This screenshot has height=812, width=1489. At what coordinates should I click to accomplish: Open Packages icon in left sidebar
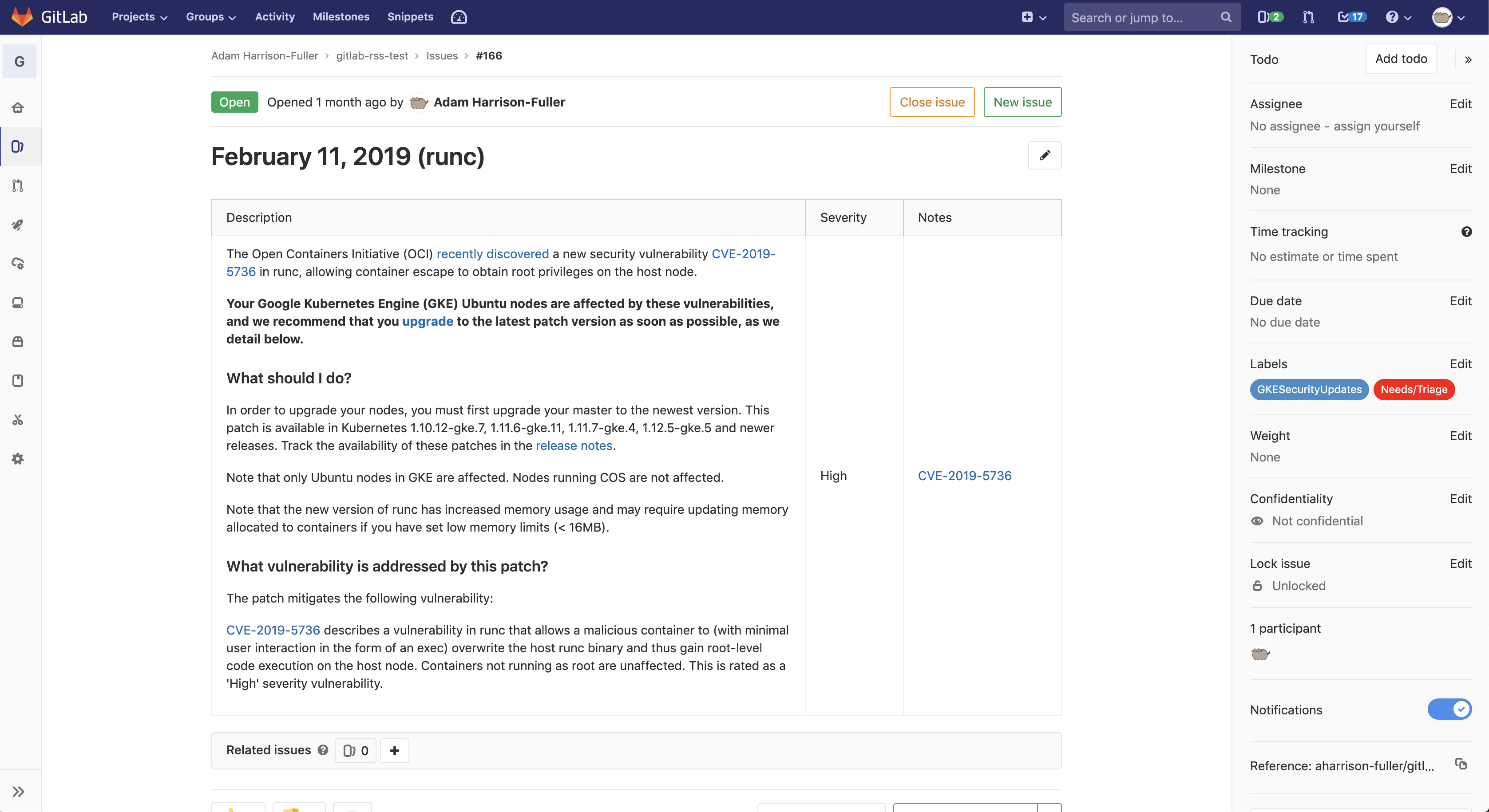point(18,342)
